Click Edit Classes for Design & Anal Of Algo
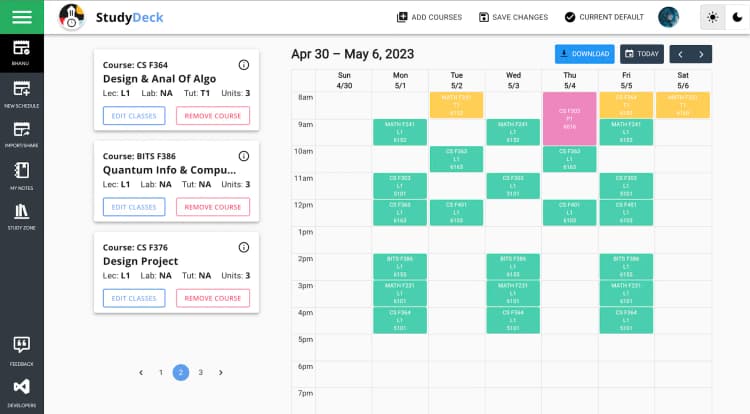The width and height of the screenshot is (750, 414). [134, 115]
